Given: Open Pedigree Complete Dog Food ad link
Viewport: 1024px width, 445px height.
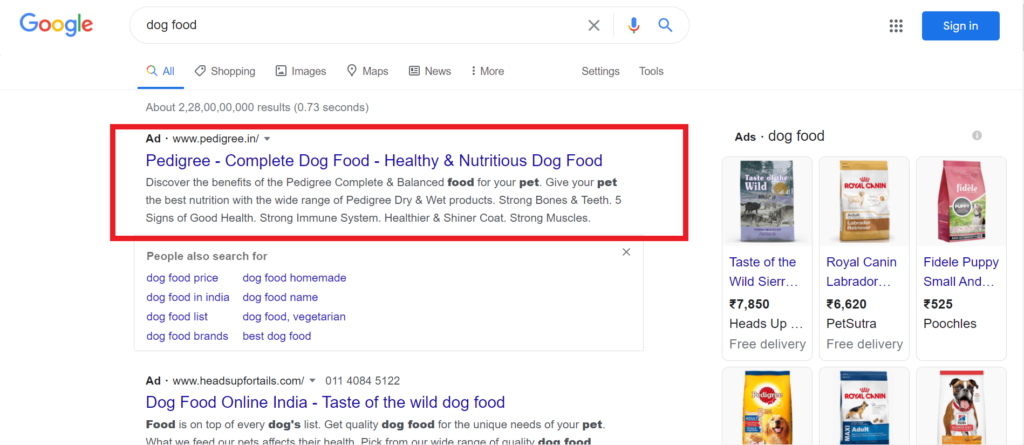Looking at the screenshot, I should [x=374, y=161].
